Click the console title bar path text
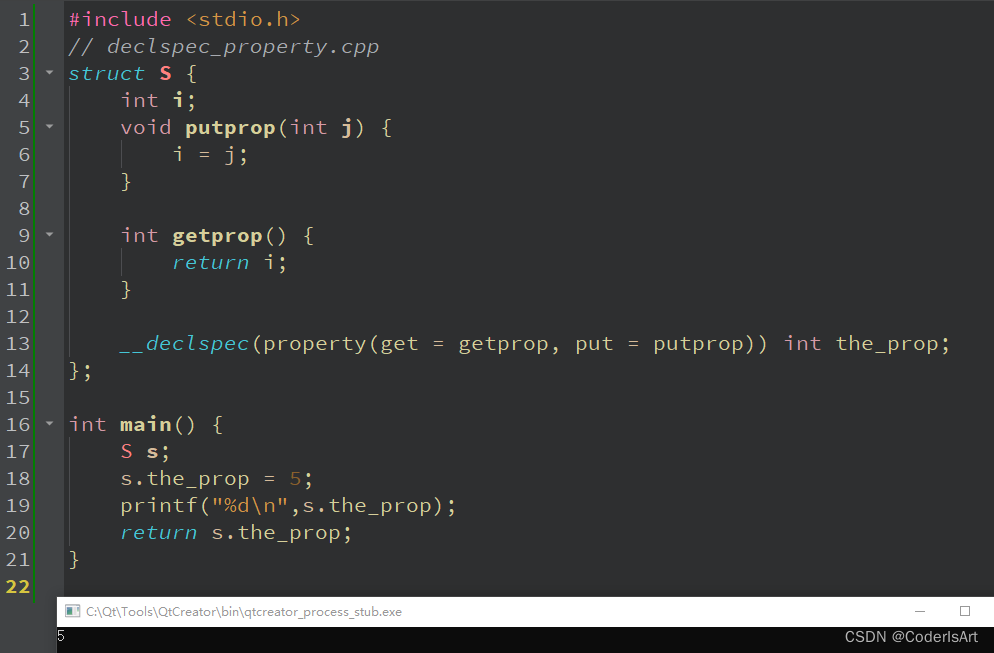The image size is (994, 653). 240,610
